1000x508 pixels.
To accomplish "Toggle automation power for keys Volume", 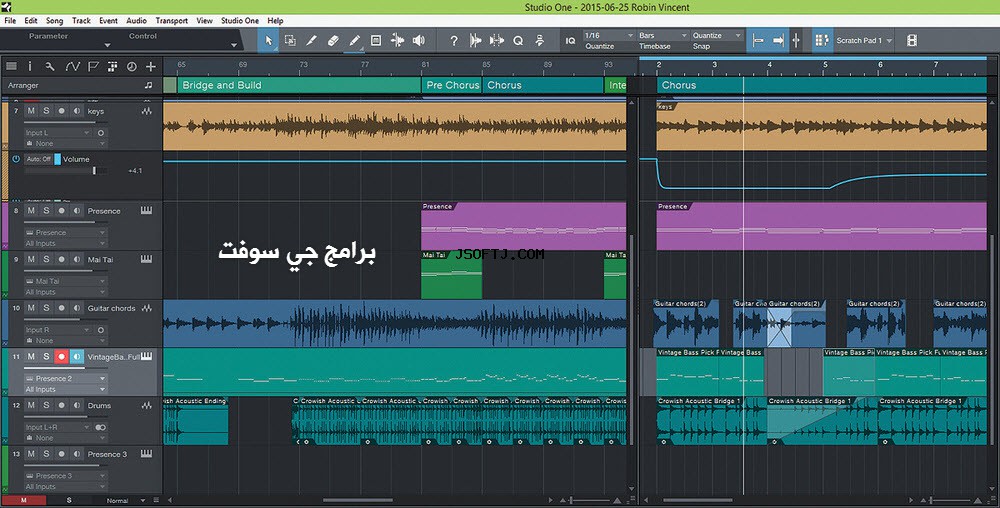I will (x=16, y=159).
